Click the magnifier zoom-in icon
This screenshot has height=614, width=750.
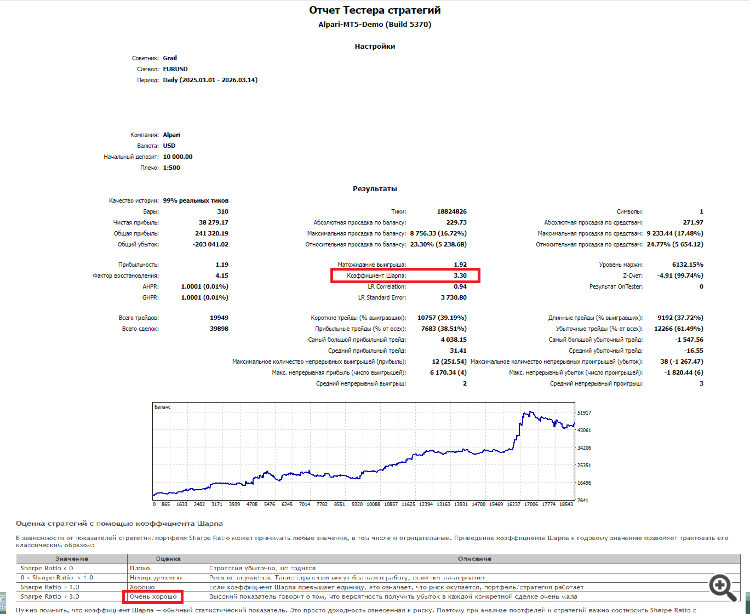[x=723, y=588]
